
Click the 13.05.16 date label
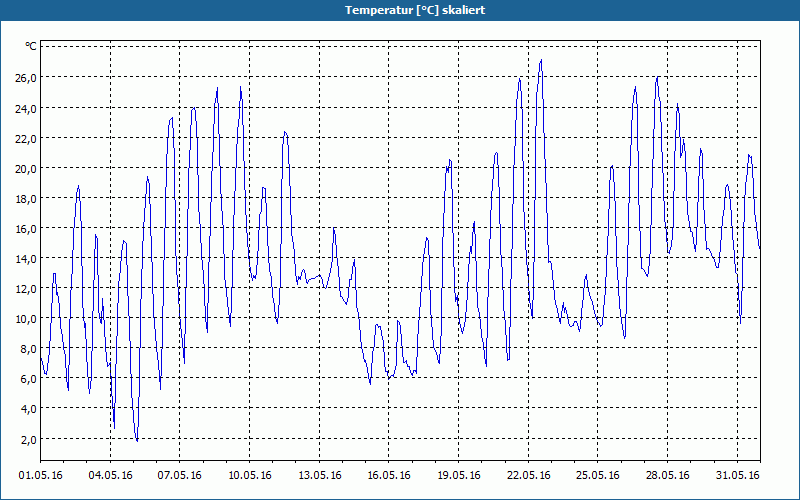[x=319, y=476]
